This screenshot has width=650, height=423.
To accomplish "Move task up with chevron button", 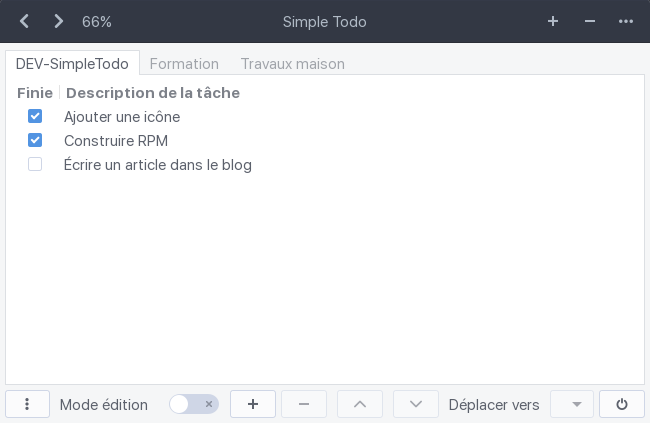I will pos(360,404).
